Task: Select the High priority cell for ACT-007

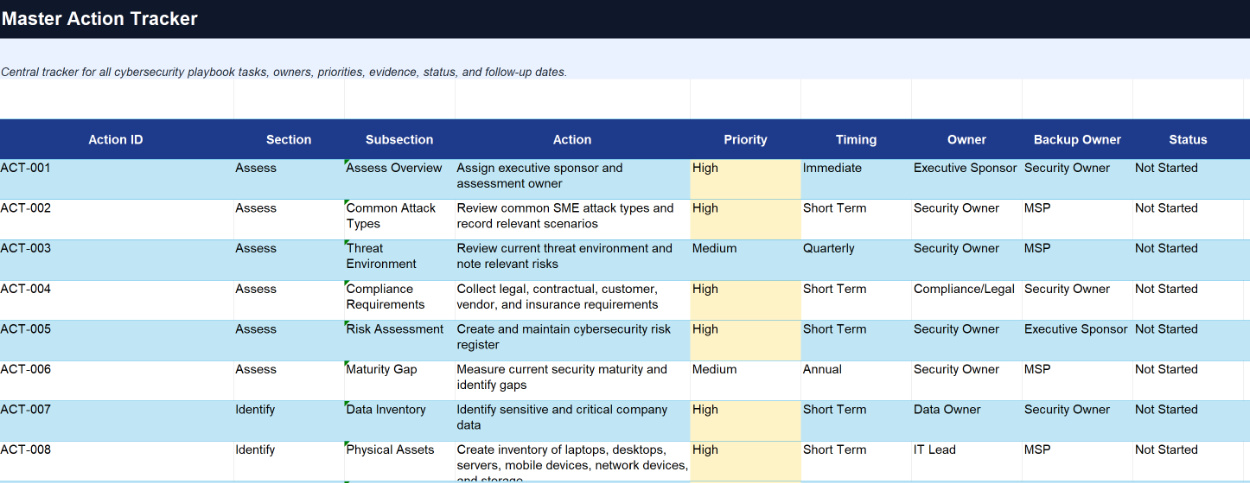Action: (745, 421)
